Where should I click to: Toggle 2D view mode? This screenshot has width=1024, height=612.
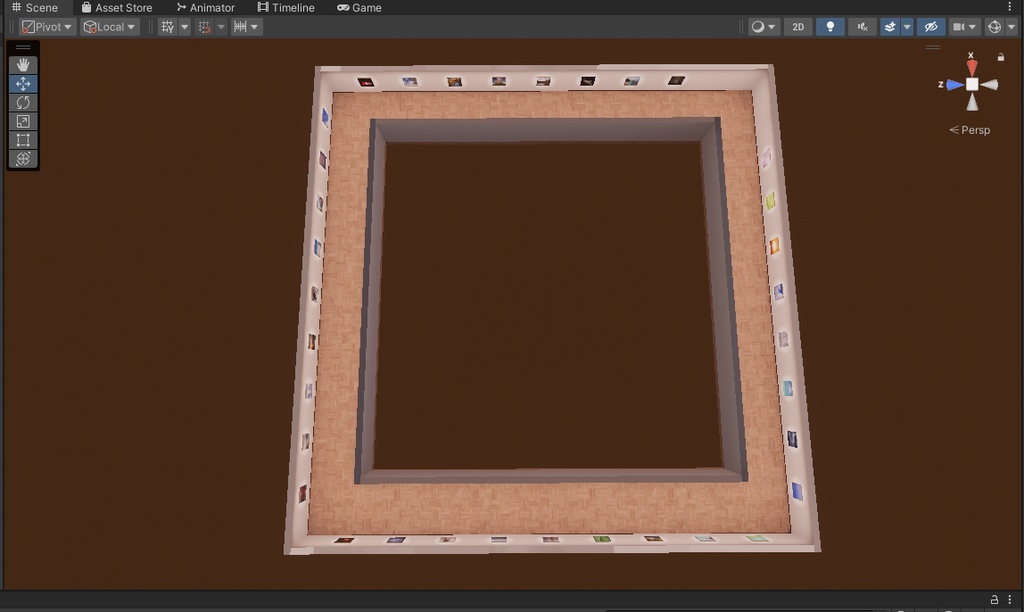(798, 27)
